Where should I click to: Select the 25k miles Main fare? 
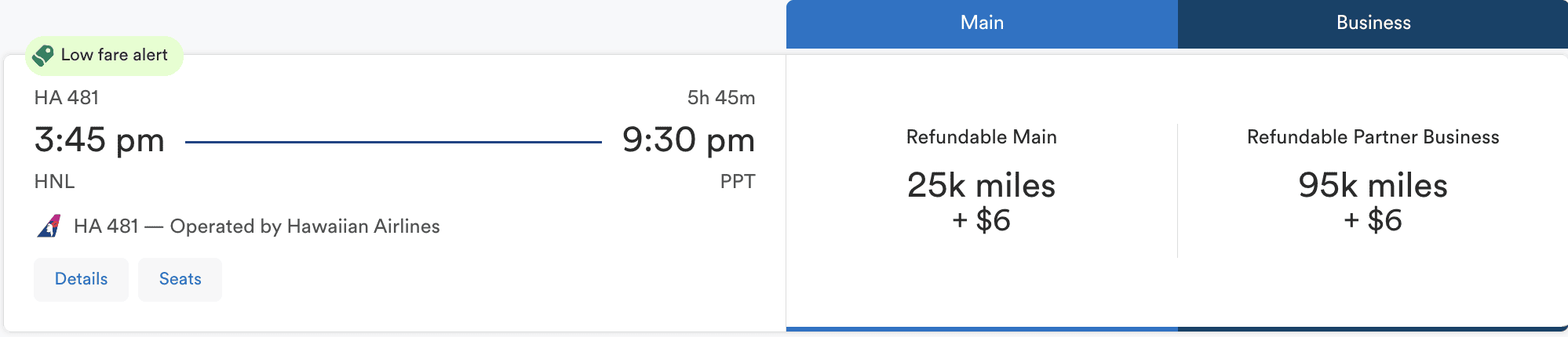[981, 186]
